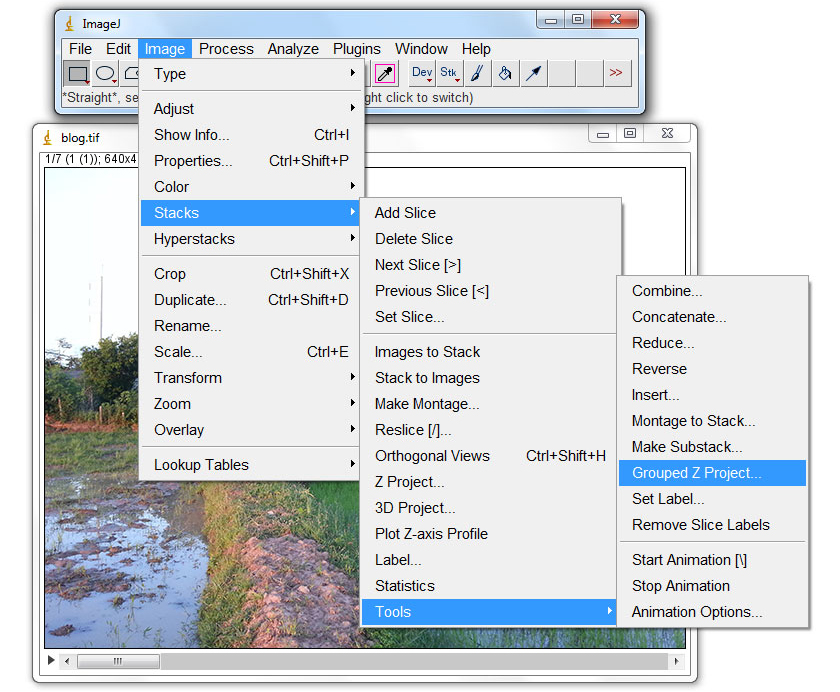Expand the Transform submenu
The width and height of the screenshot is (840, 692).
click(x=188, y=378)
